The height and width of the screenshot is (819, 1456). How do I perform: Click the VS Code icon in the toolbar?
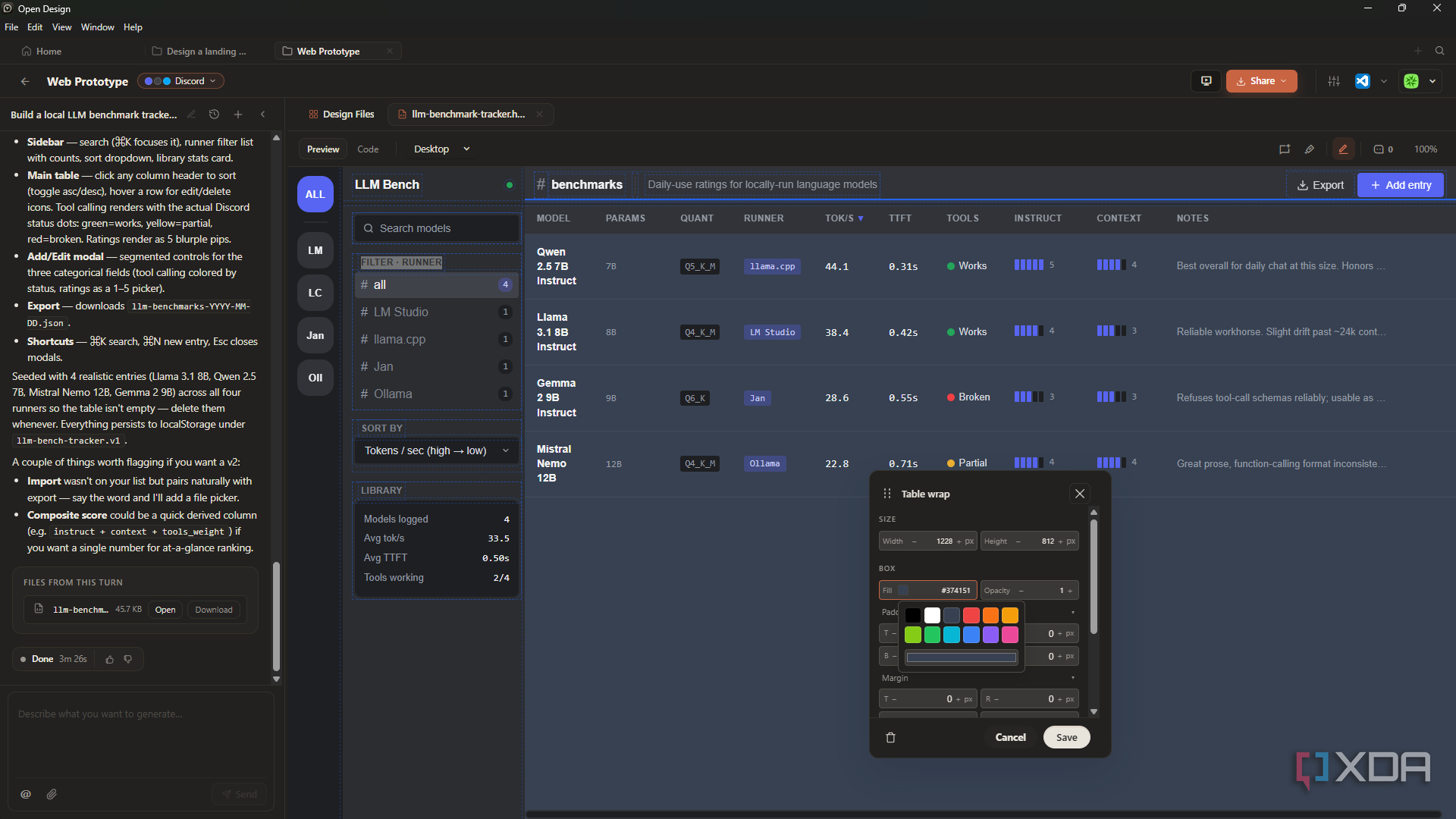pyautogui.click(x=1363, y=81)
